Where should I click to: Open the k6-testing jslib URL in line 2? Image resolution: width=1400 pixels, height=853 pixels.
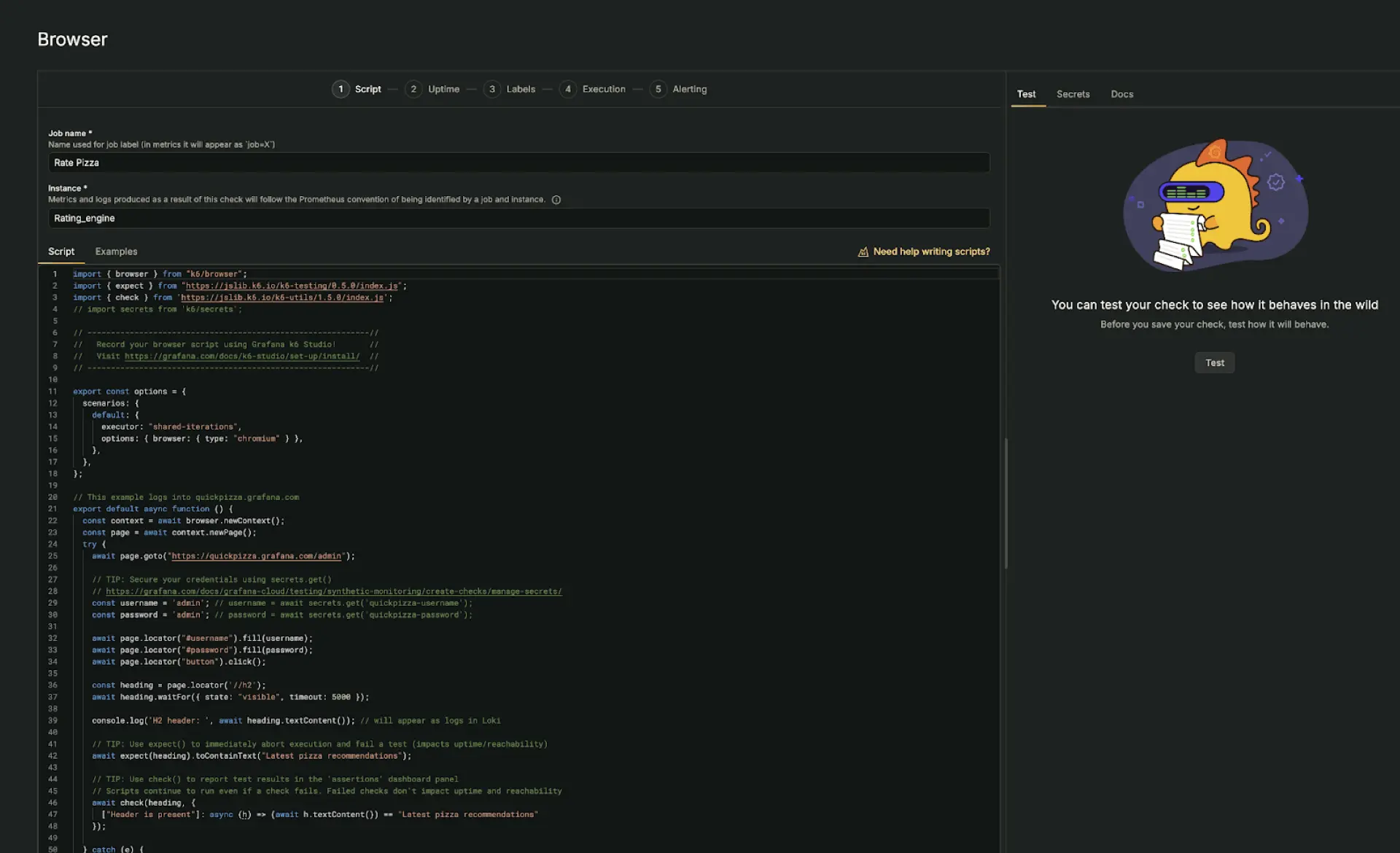coord(292,286)
